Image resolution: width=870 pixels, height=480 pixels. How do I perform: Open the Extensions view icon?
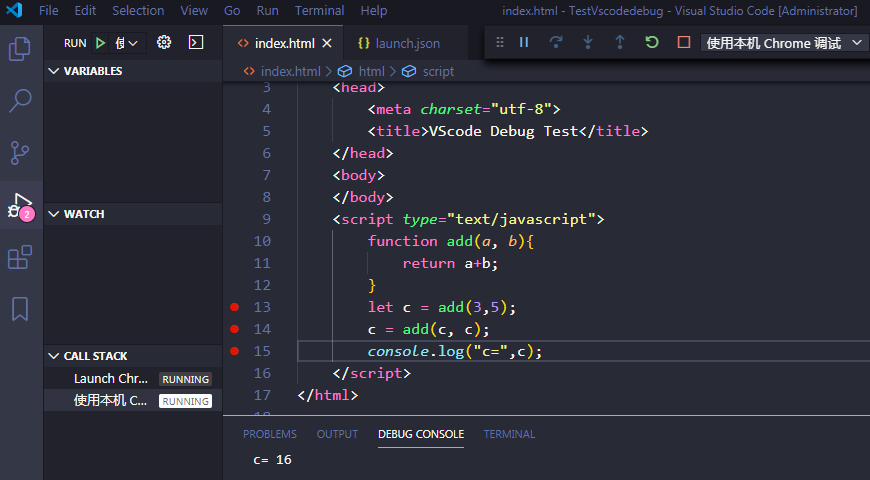[20, 258]
